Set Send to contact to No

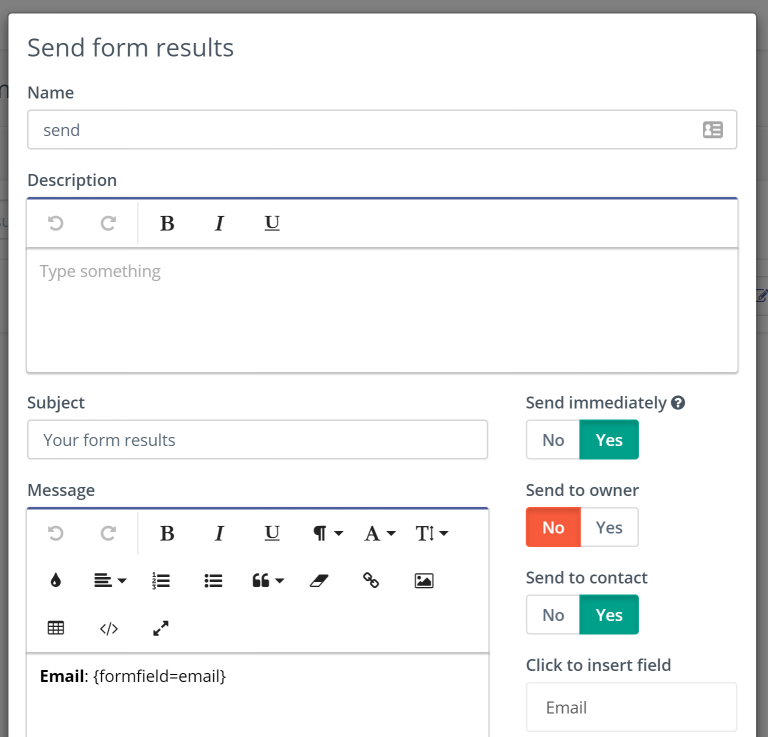pyautogui.click(x=553, y=615)
